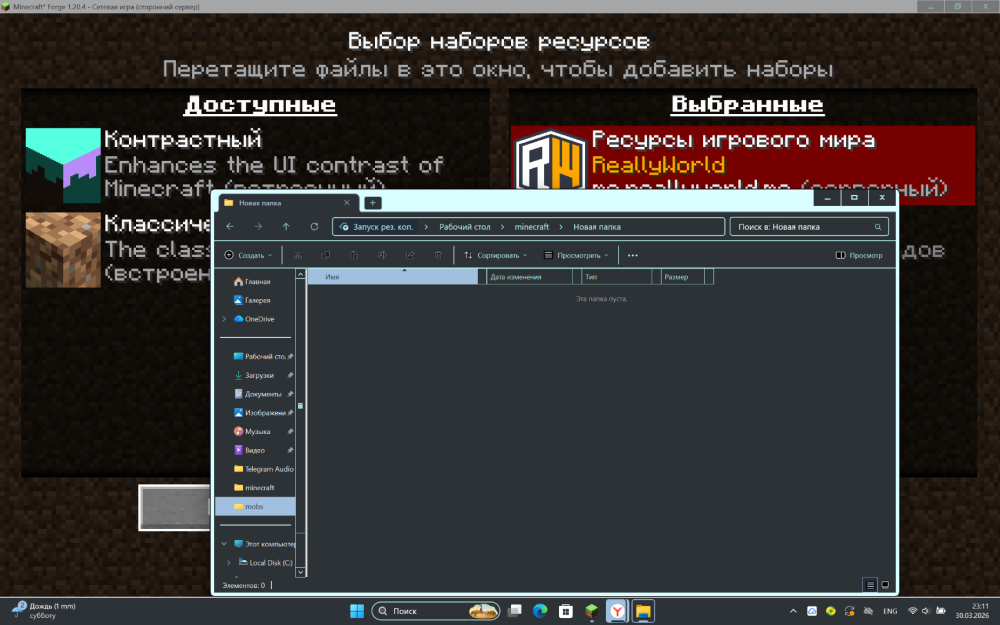Click the Классический dirt block pack icon
The width and height of the screenshot is (1000, 625).
[x=63, y=249]
